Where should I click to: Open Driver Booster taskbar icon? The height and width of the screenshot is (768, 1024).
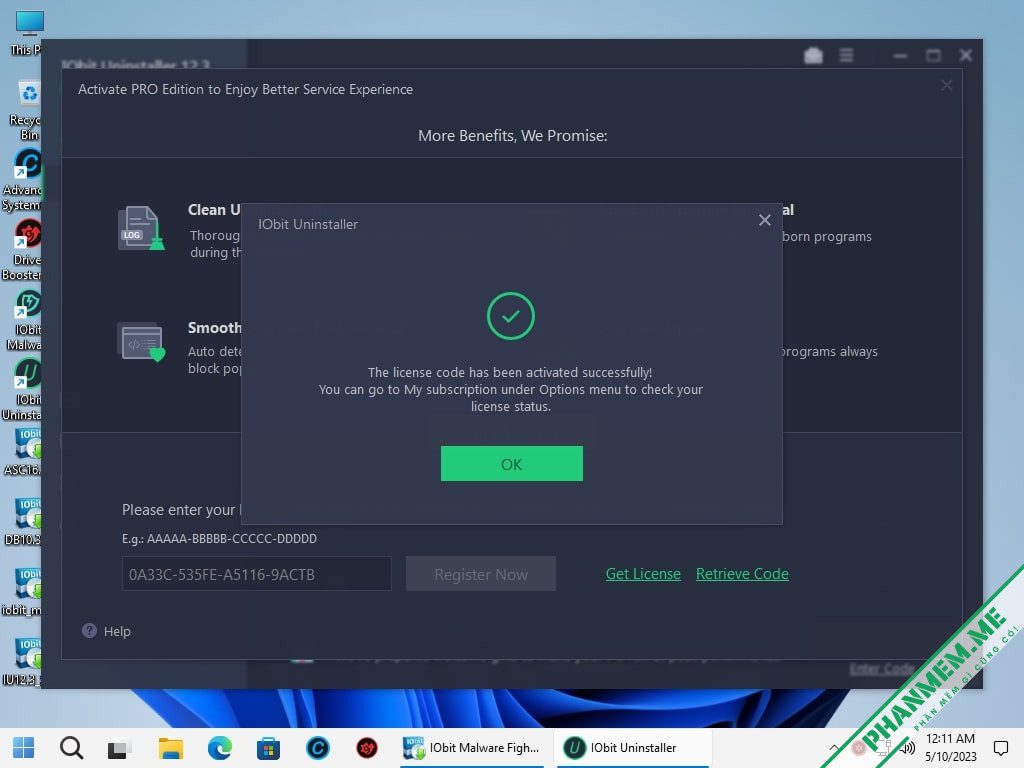click(367, 748)
